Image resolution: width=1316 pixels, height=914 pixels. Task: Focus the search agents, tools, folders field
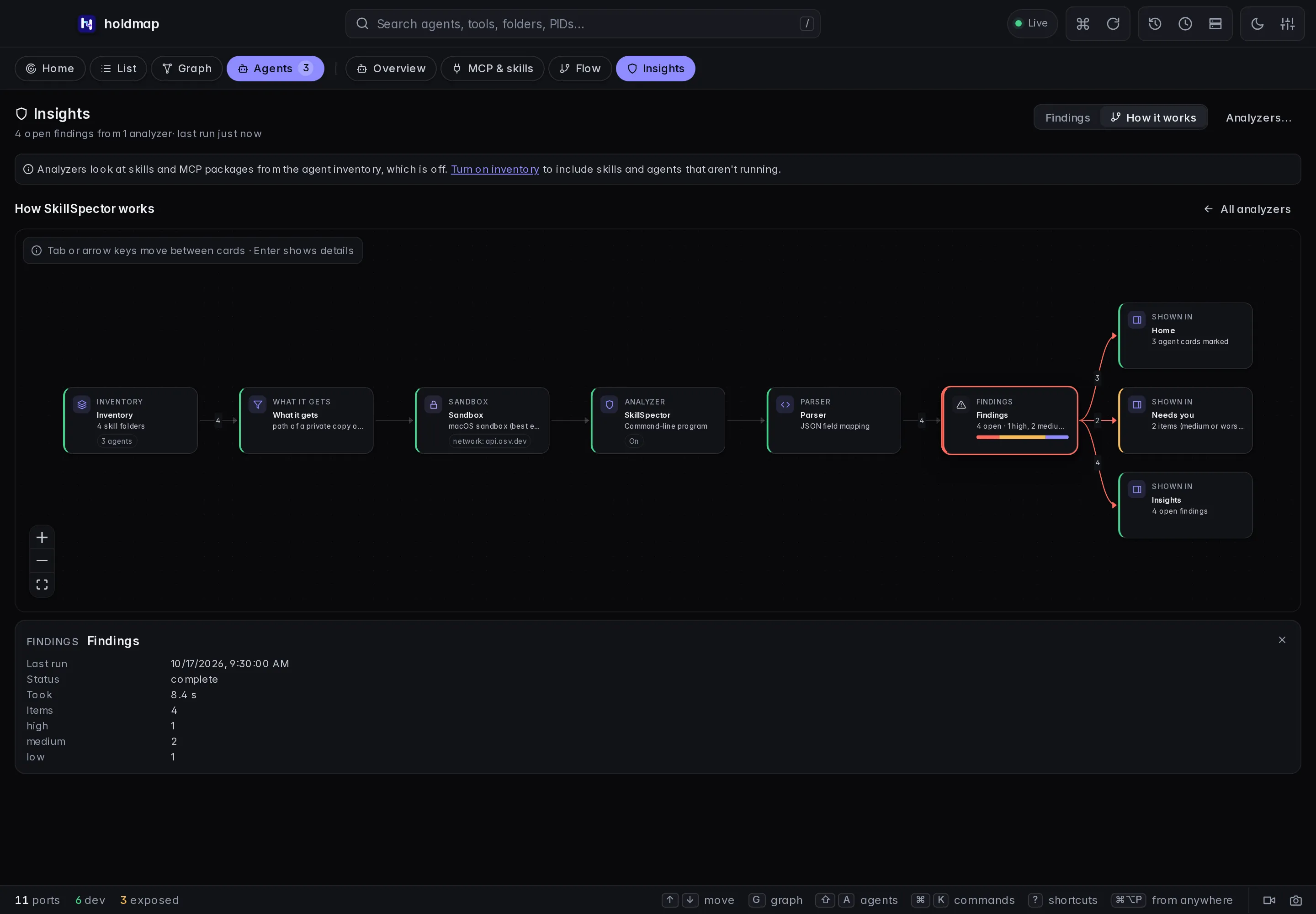point(583,23)
